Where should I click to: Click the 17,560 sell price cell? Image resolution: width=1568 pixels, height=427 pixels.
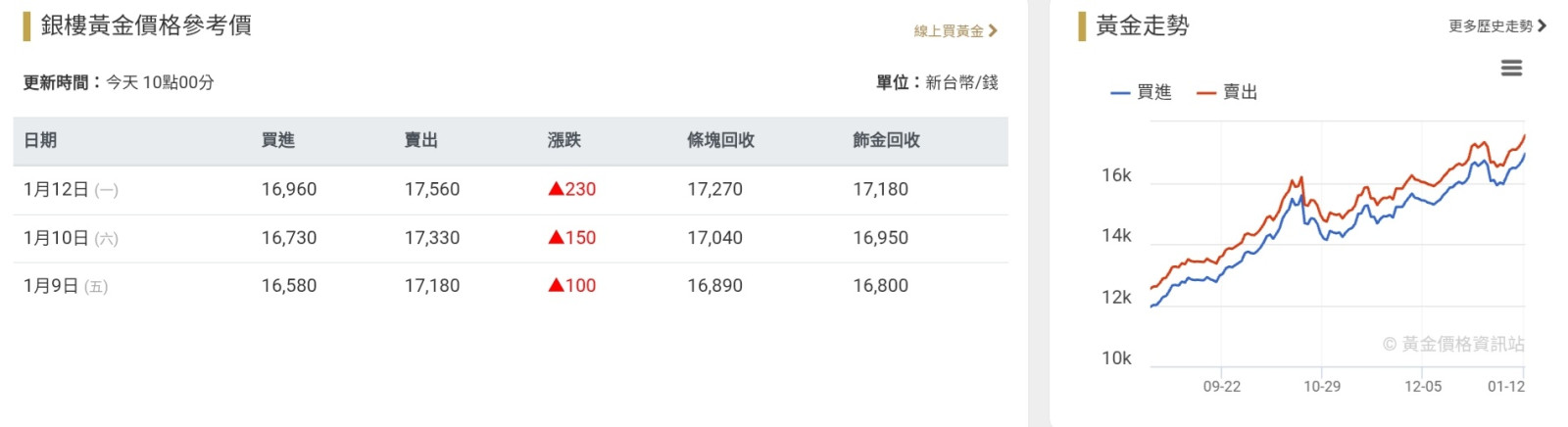click(x=432, y=189)
